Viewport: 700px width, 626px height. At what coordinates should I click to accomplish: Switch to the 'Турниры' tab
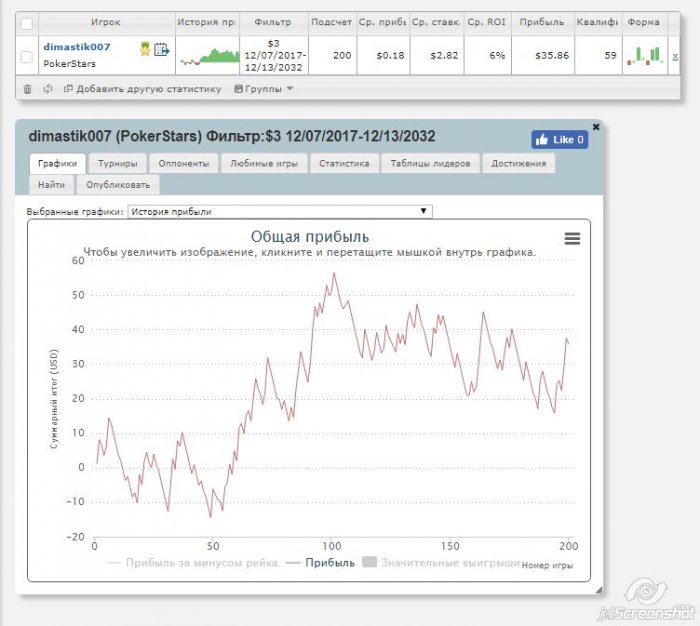(x=118, y=163)
